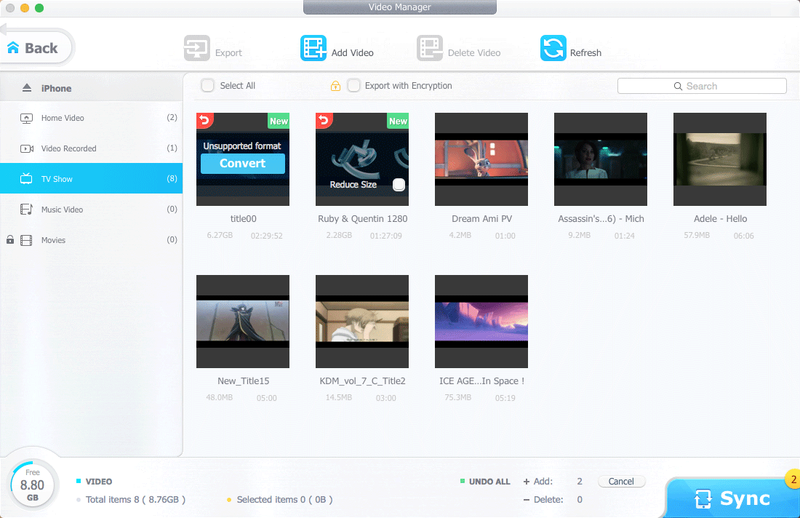The image size is (800, 518).
Task: Open Movies category
Action: click(91, 240)
